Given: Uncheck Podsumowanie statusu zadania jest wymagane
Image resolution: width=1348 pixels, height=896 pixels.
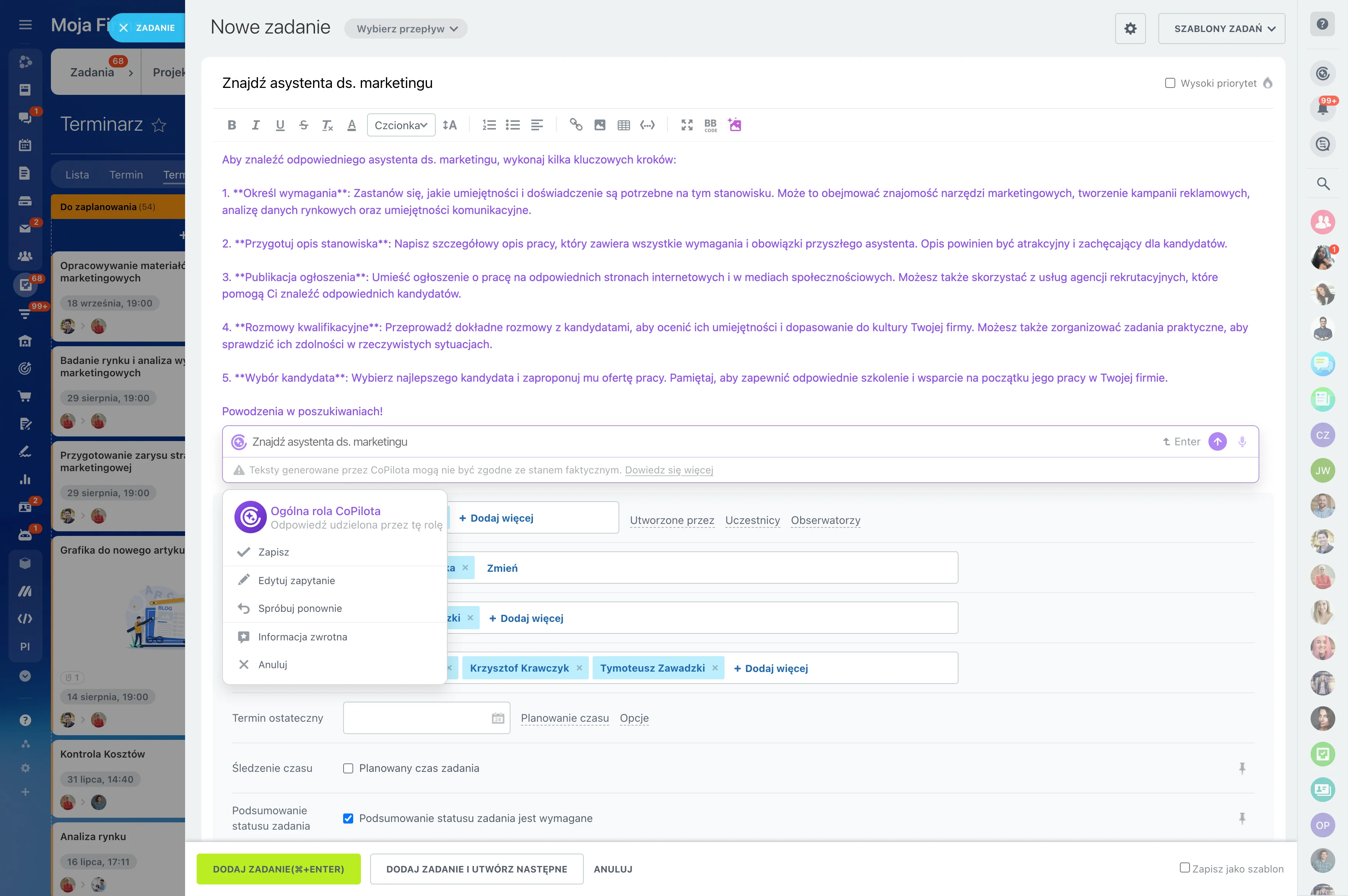Looking at the screenshot, I should [349, 818].
